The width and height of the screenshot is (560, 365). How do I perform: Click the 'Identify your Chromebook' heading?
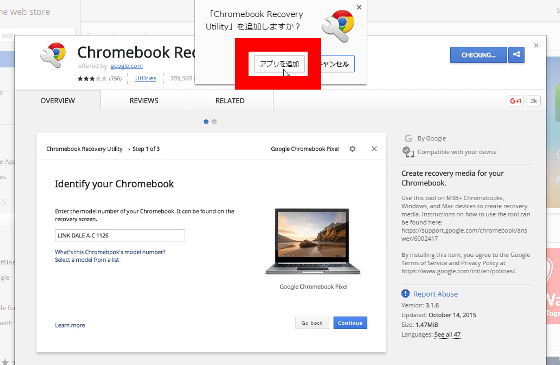point(114,184)
